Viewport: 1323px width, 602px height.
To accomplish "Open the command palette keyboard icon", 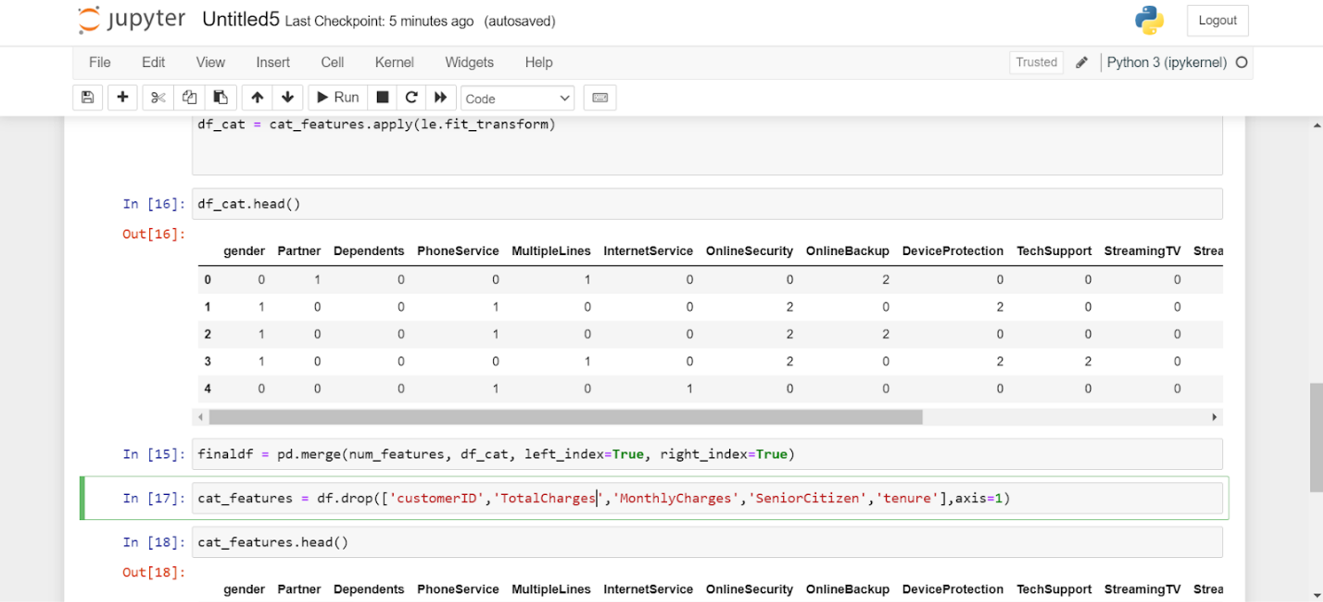I will pos(600,97).
